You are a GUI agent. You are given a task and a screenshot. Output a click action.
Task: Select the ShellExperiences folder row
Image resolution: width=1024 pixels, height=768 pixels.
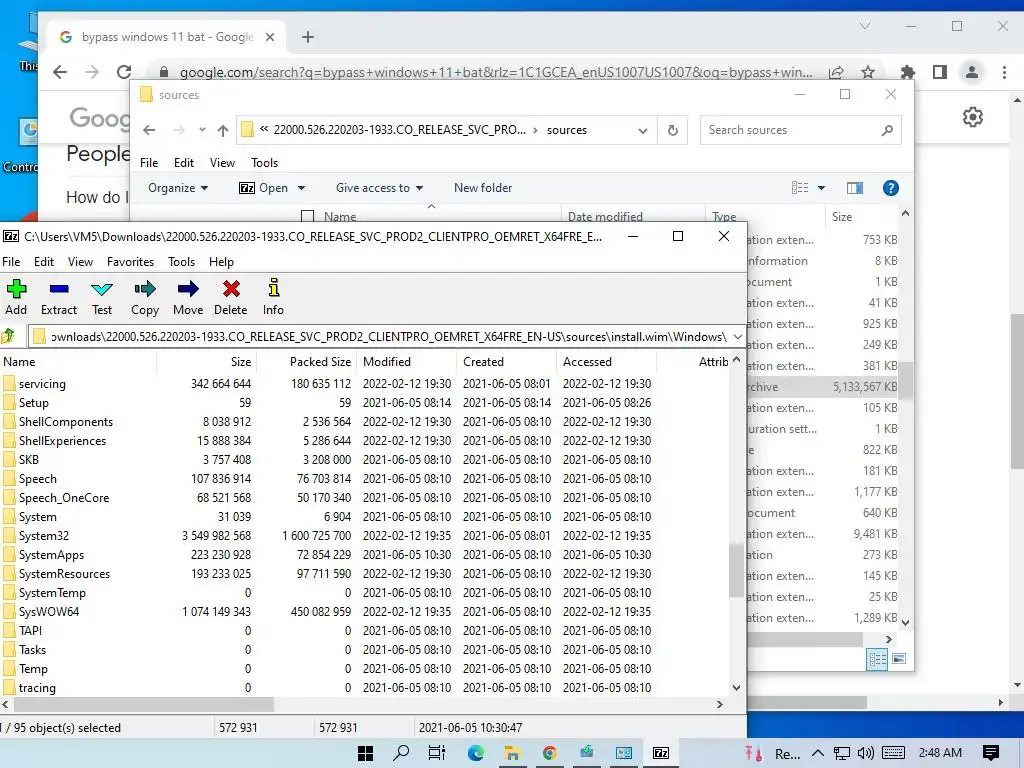click(x=364, y=441)
